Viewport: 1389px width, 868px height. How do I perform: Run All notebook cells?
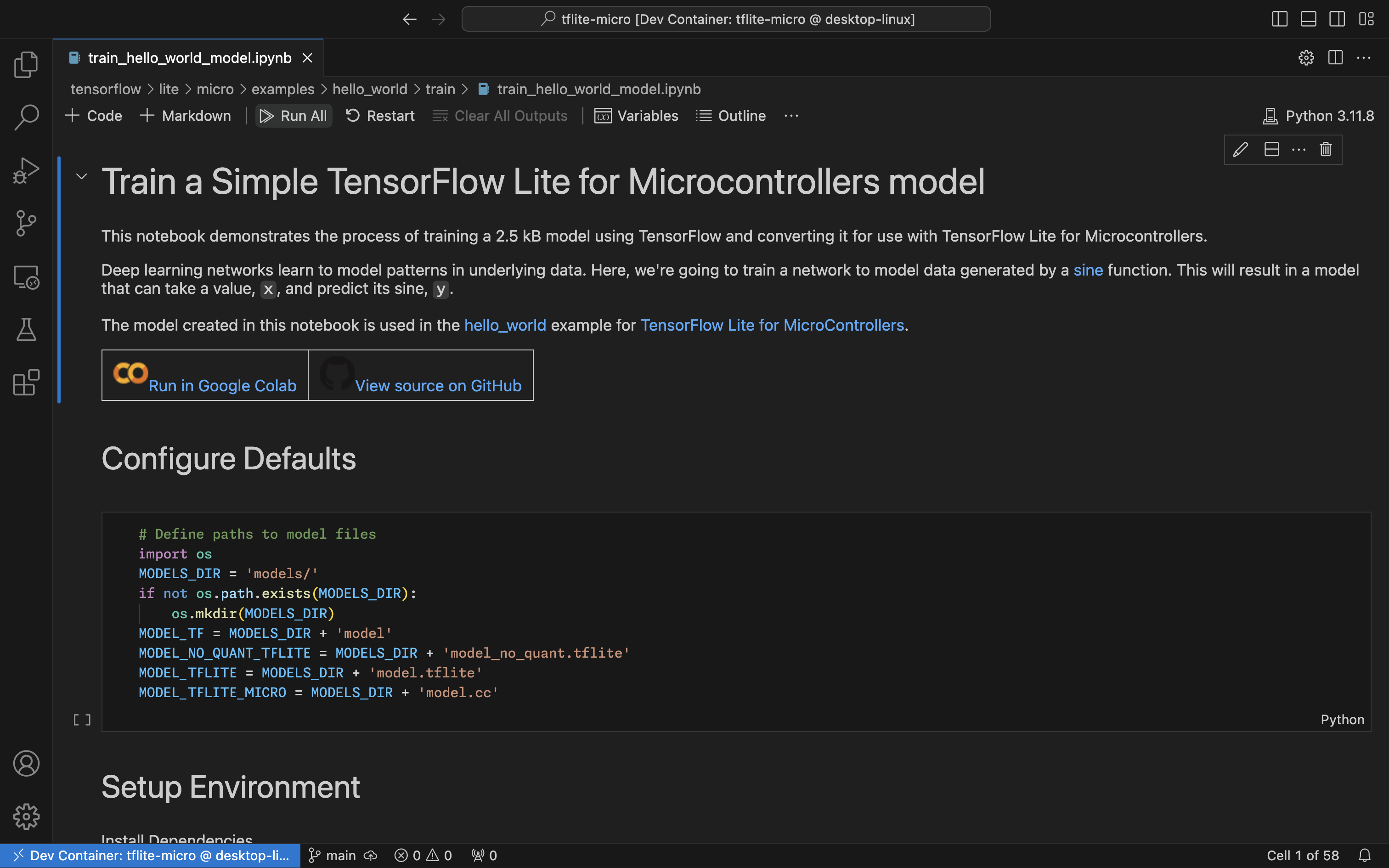(x=294, y=116)
